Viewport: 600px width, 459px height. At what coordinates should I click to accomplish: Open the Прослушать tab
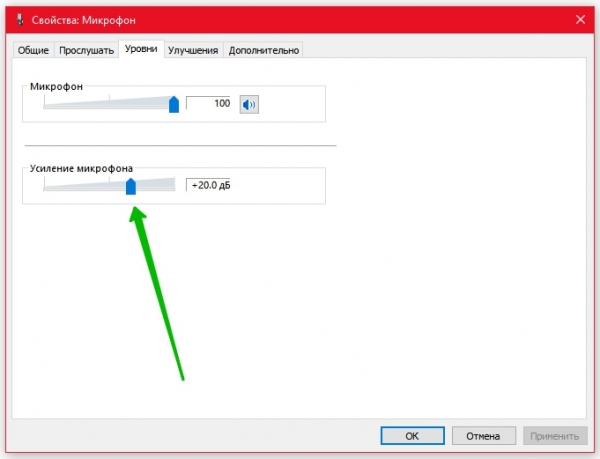[x=86, y=50]
